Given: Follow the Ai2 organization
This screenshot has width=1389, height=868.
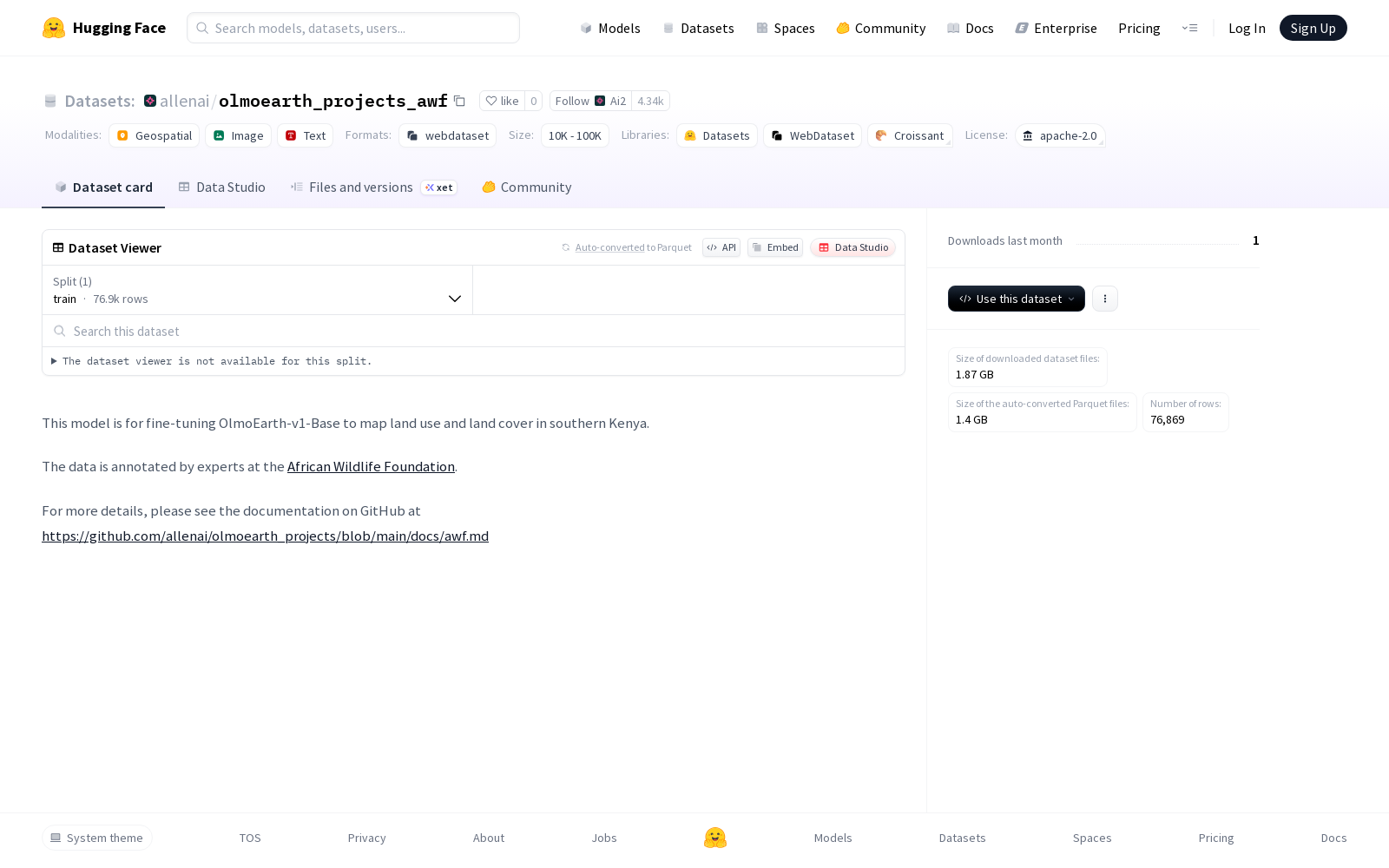Looking at the screenshot, I should (x=590, y=101).
